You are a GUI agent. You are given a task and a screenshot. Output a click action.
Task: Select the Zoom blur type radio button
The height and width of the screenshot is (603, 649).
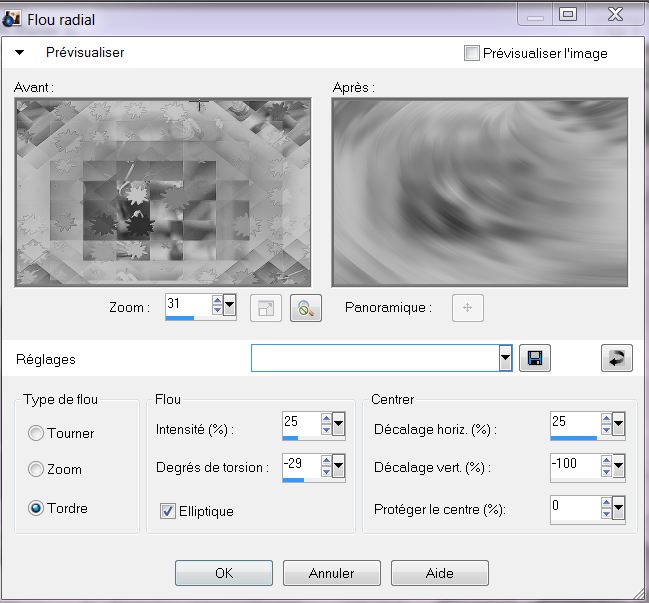(x=36, y=469)
